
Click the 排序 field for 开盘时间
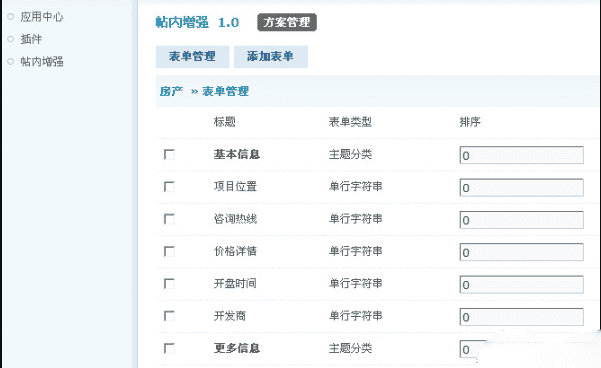point(522,284)
